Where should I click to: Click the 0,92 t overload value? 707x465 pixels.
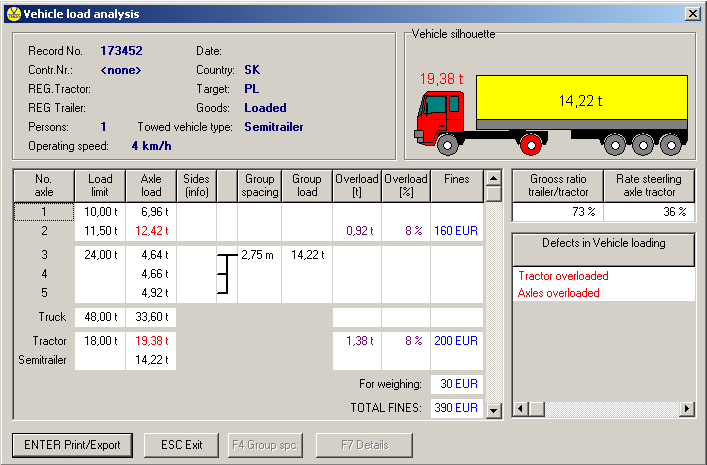360,231
